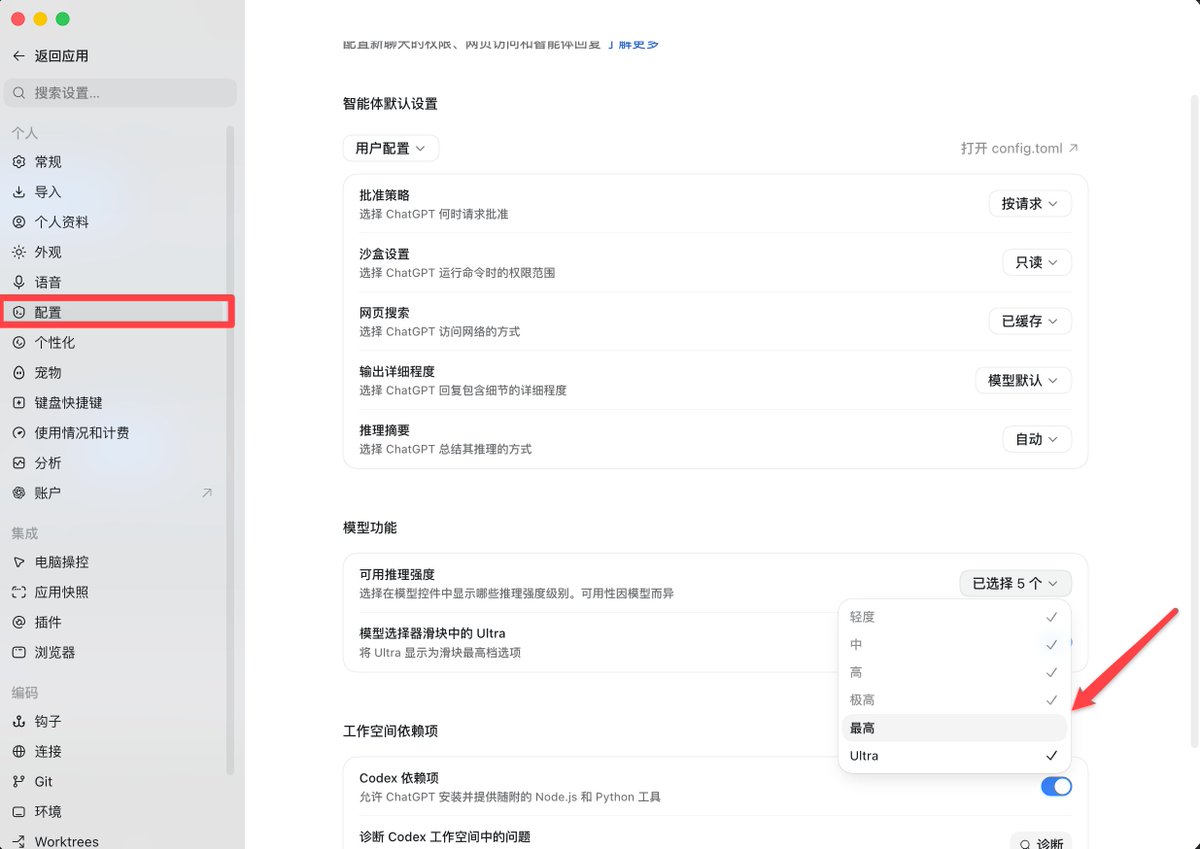This screenshot has width=1200, height=849.
Task: Click 返回应用 to leave settings
Action: [x=51, y=56]
